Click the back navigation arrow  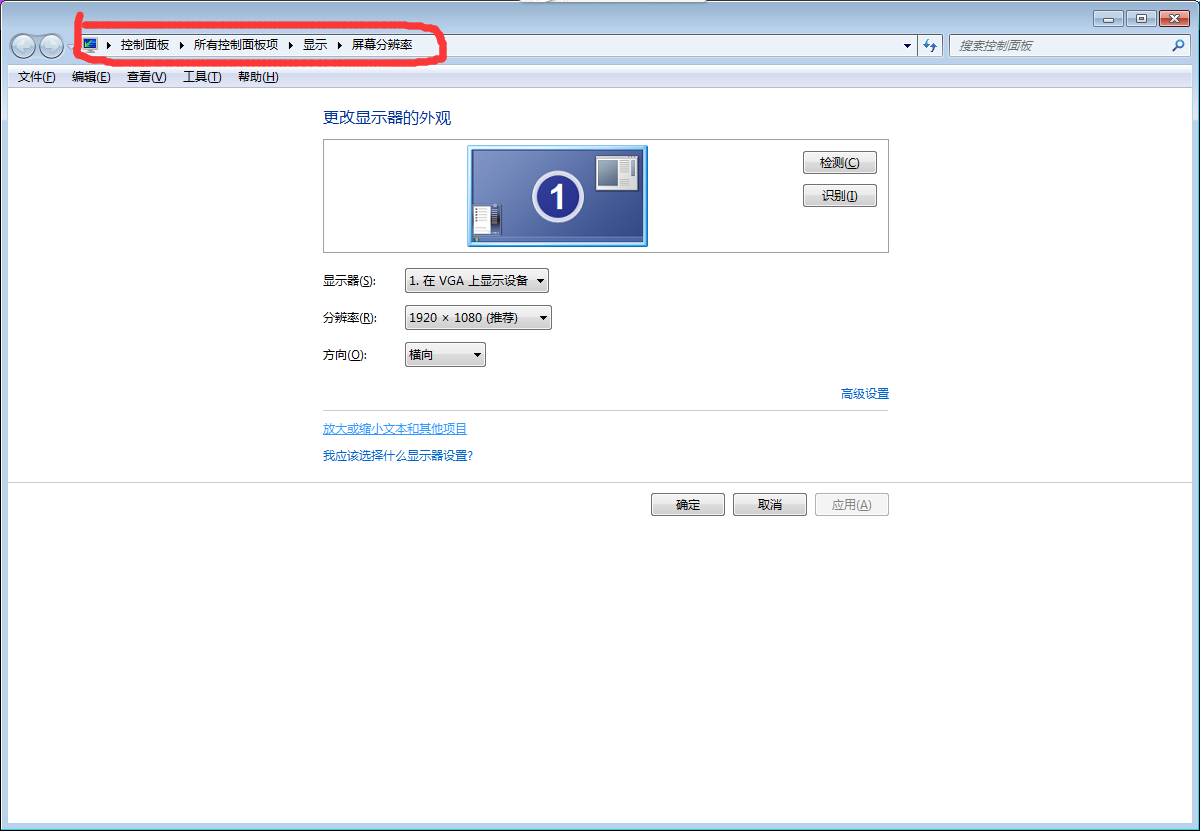coord(22,45)
